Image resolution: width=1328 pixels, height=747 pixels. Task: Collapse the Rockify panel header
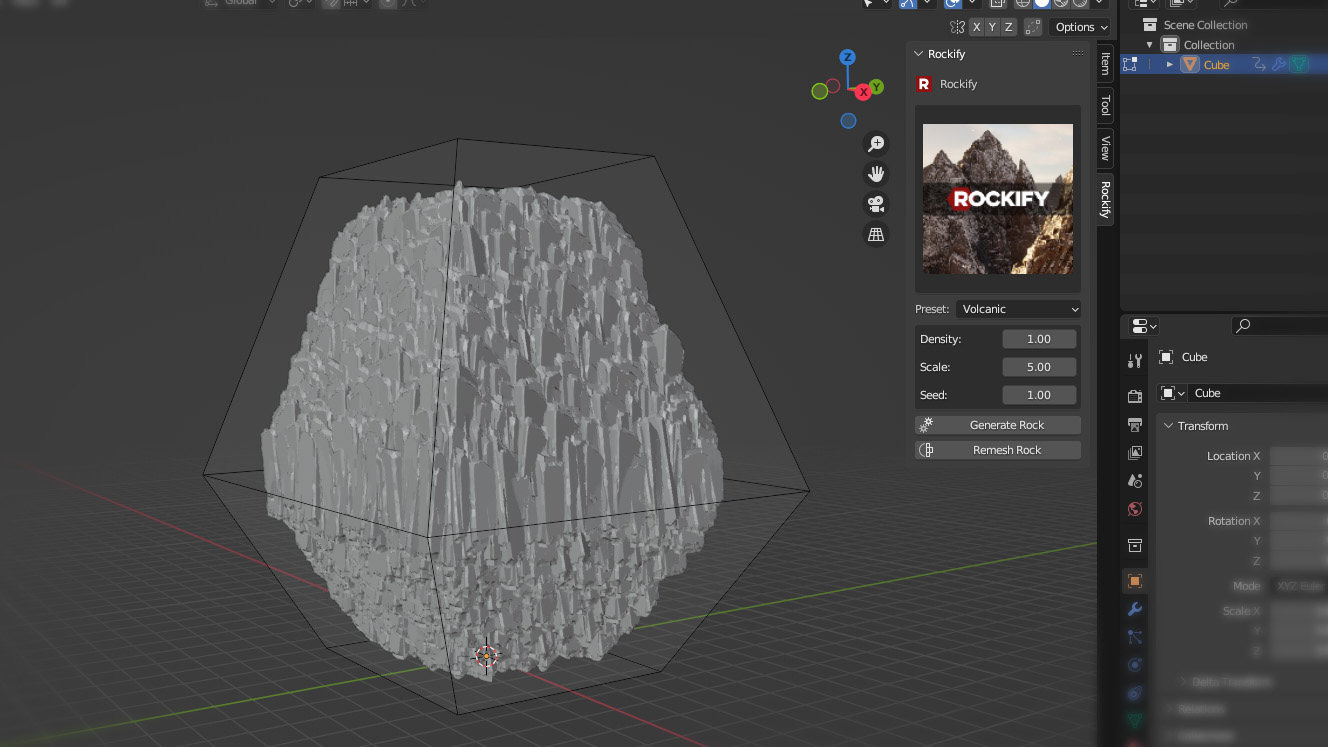919,54
